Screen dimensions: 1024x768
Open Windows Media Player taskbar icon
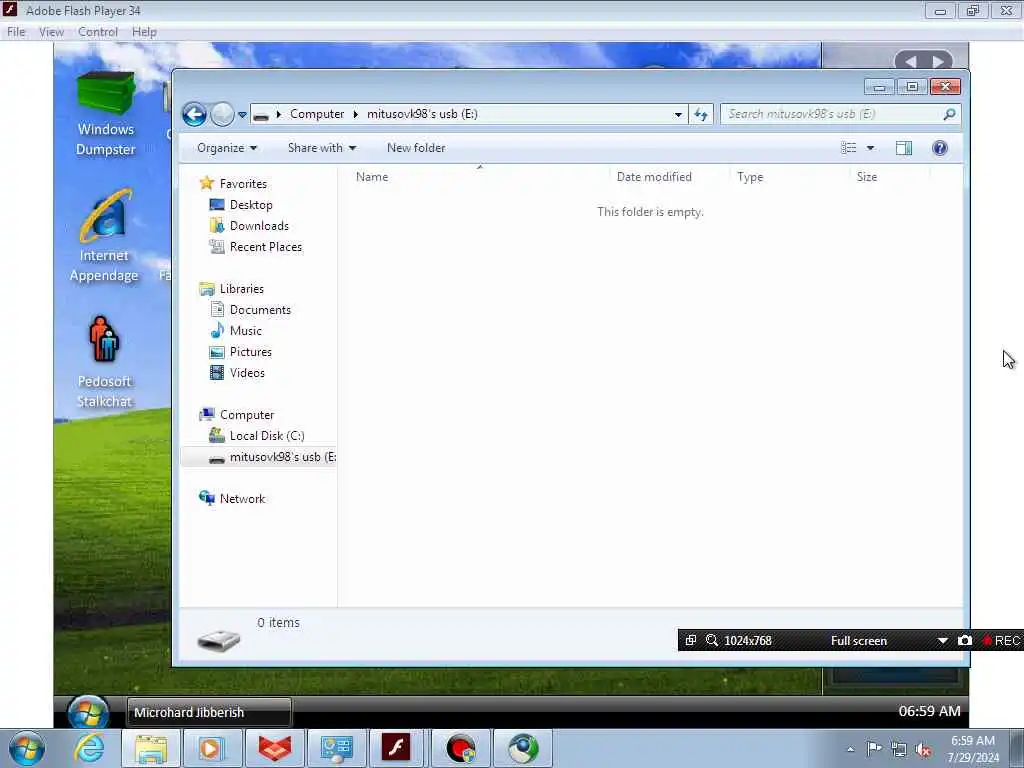click(x=212, y=748)
